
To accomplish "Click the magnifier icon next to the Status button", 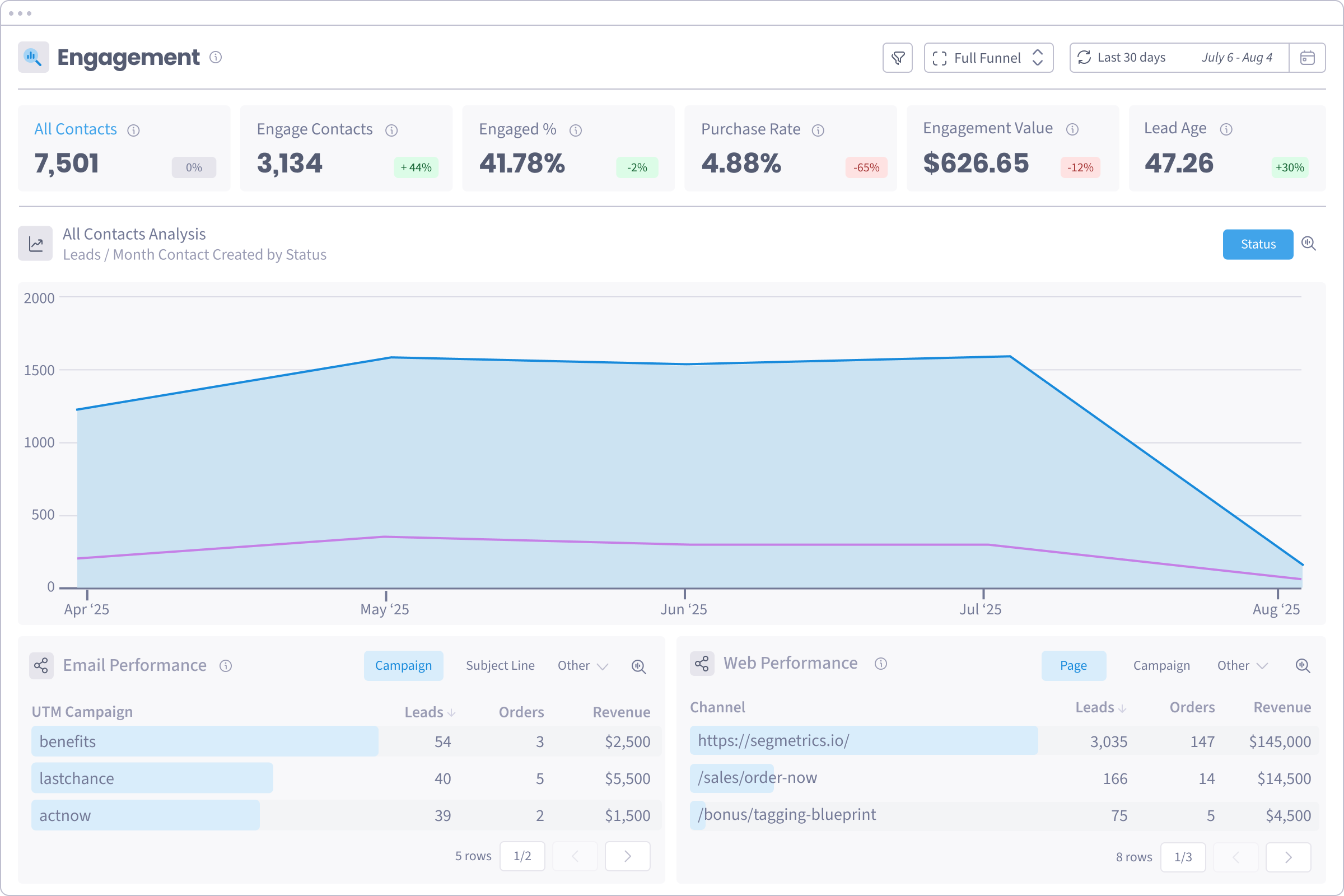I will (x=1309, y=244).
